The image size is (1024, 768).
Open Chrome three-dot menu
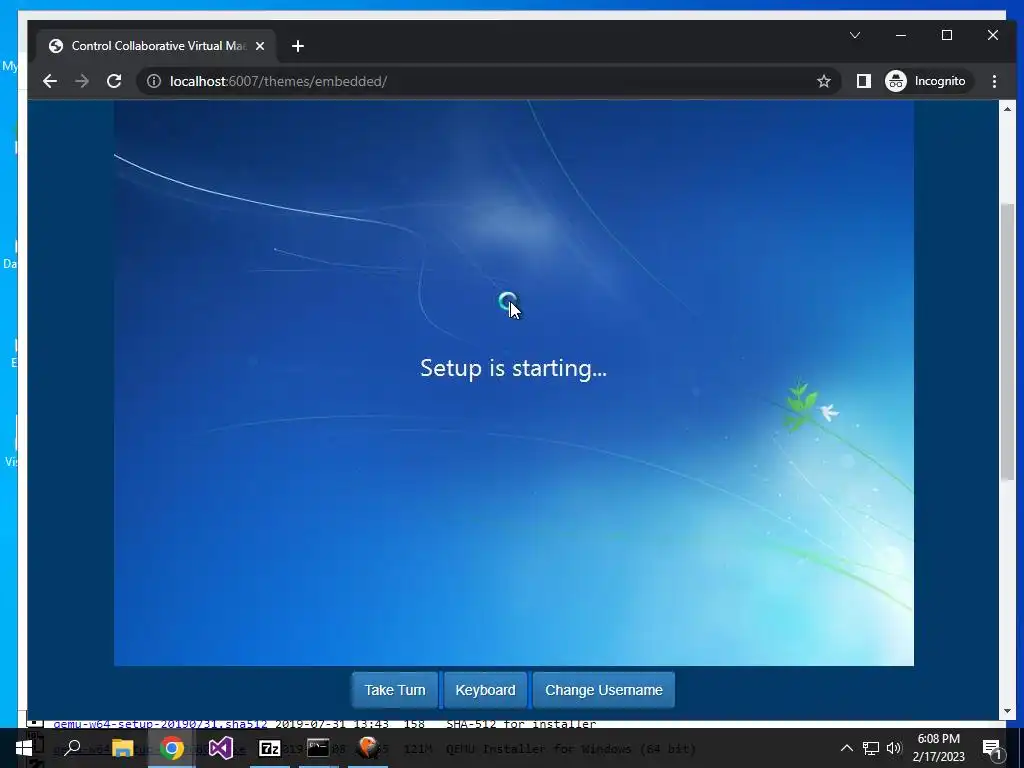point(994,81)
